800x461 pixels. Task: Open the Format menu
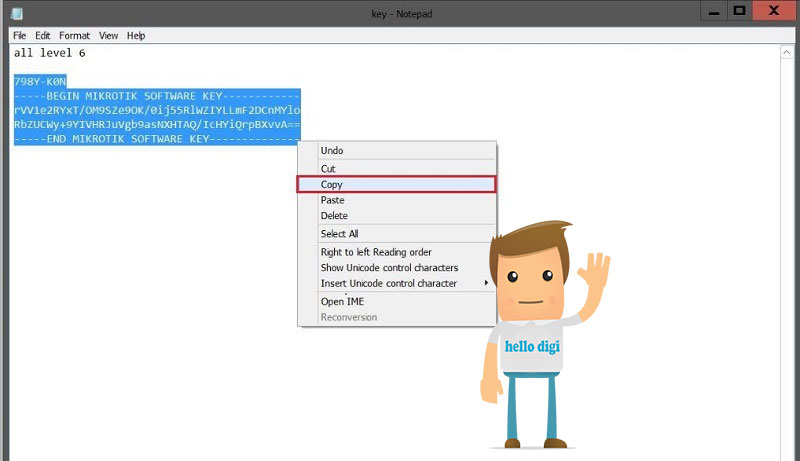click(74, 36)
